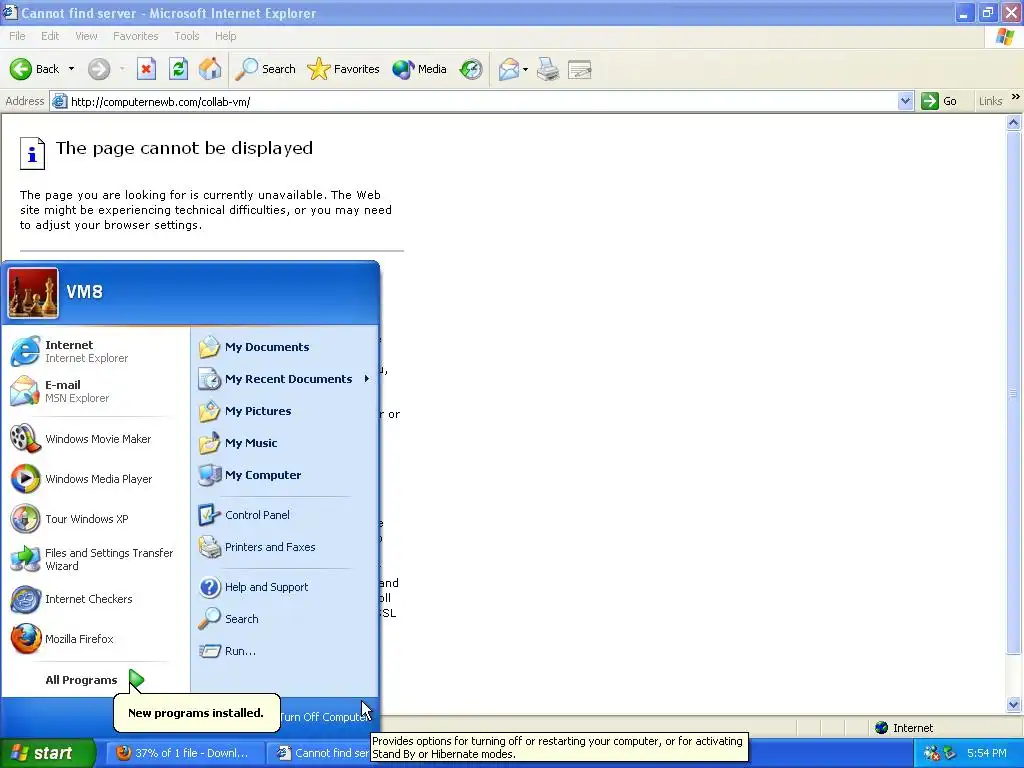Click the Refresh page icon
The width and height of the screenshot is (1024, 768).
pyautogui.click(x=178, y=69)
